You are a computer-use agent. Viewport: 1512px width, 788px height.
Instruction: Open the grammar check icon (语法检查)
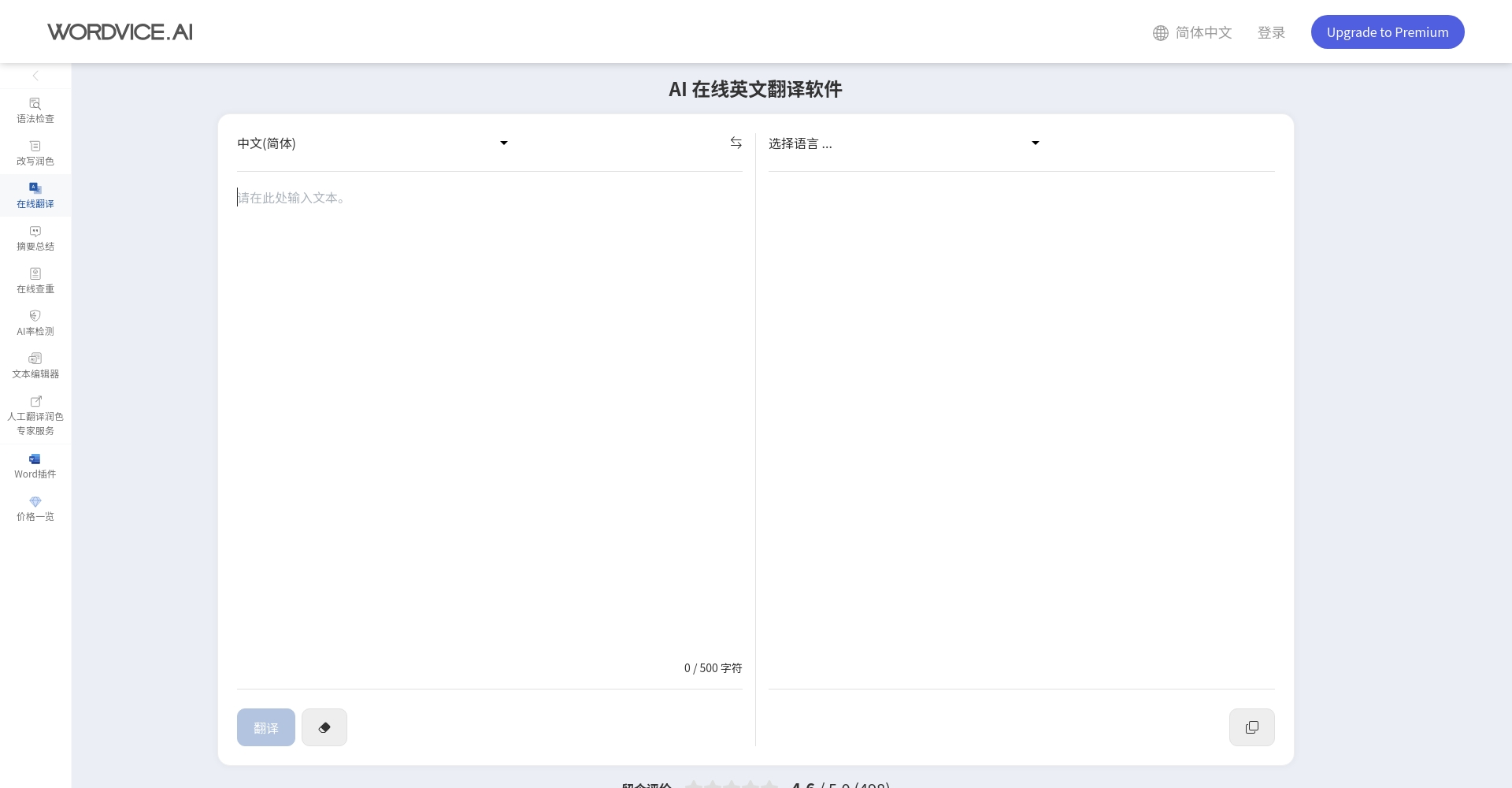[35, 103]
